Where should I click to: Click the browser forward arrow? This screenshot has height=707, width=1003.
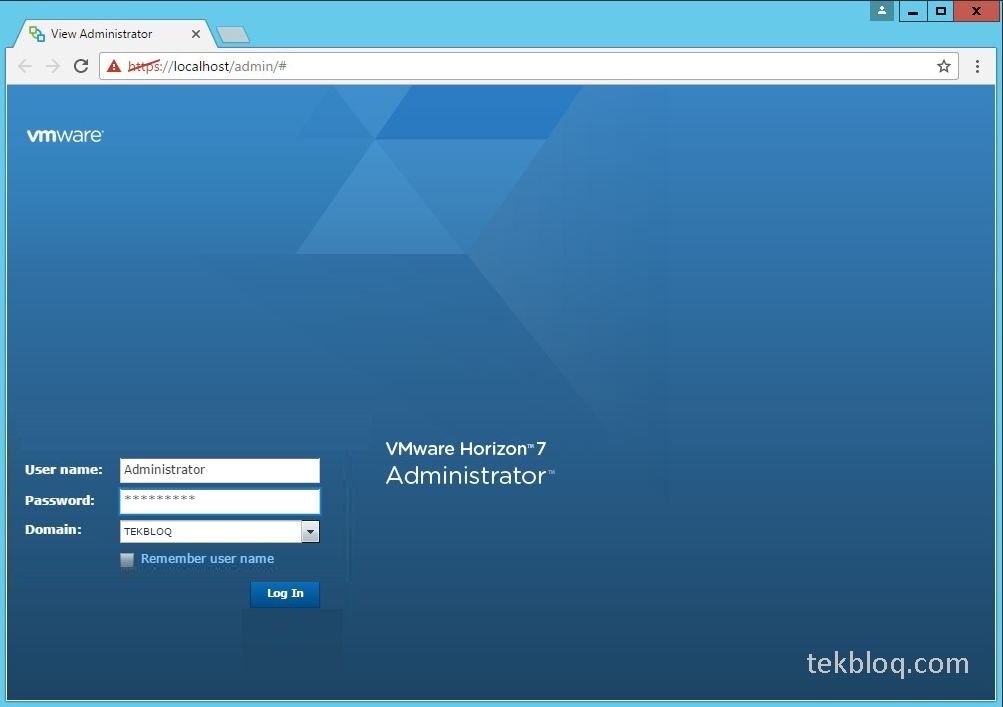click(53, 66)
